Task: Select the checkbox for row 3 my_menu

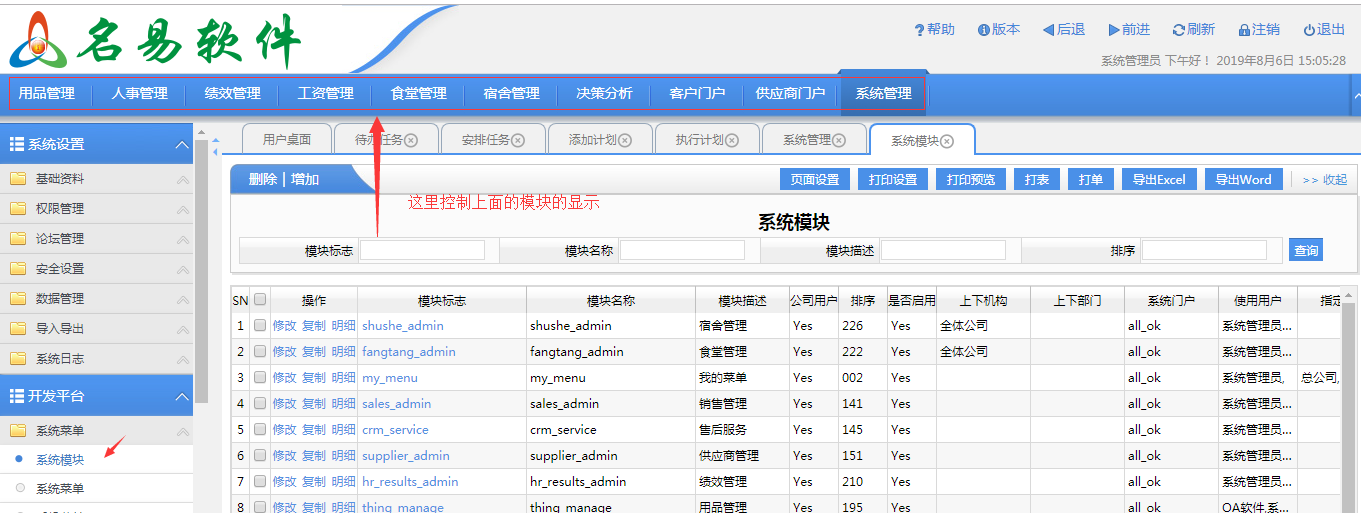Action: click(260, 377)
